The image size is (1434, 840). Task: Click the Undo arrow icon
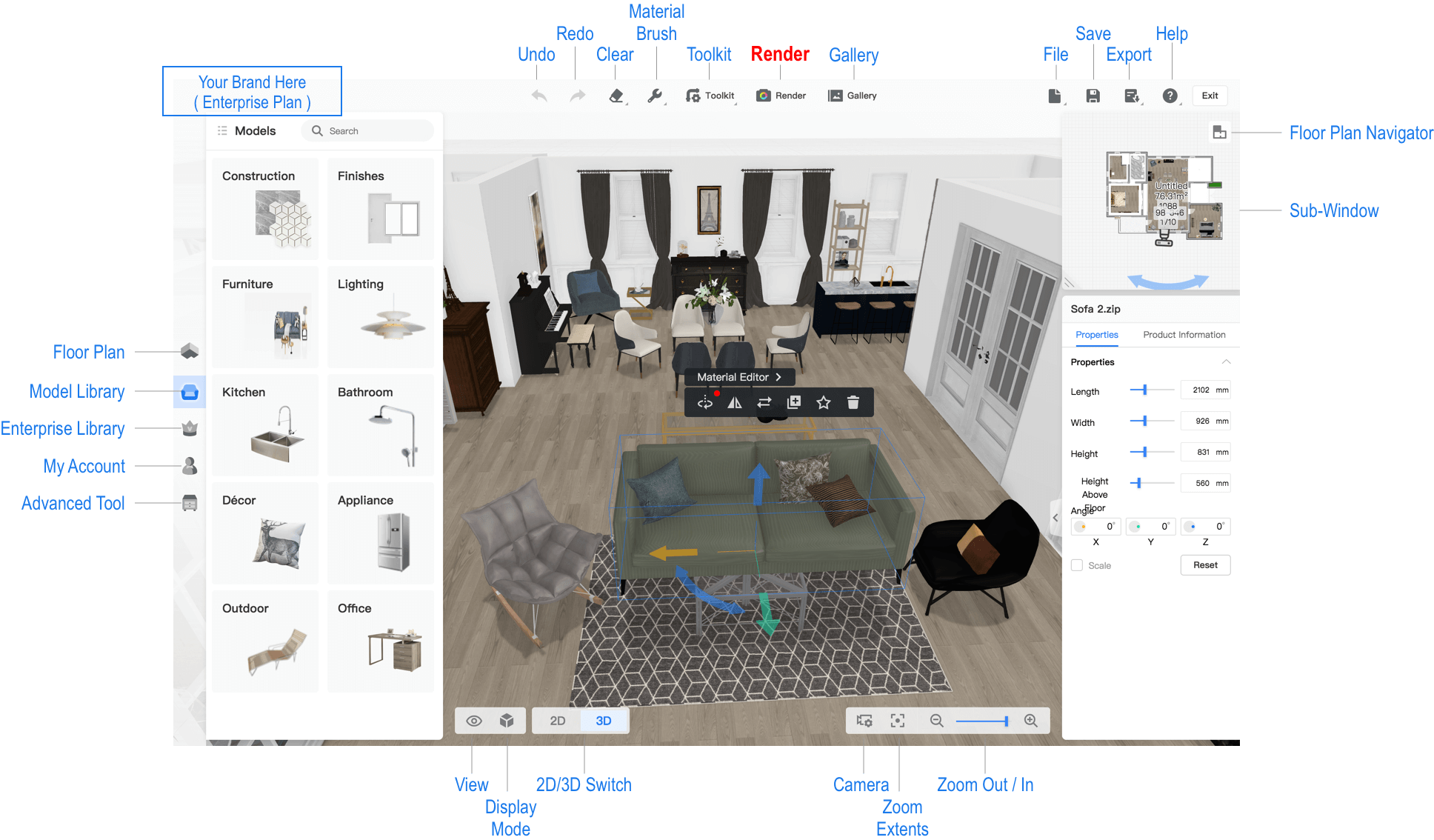click(x=539, y=96)
